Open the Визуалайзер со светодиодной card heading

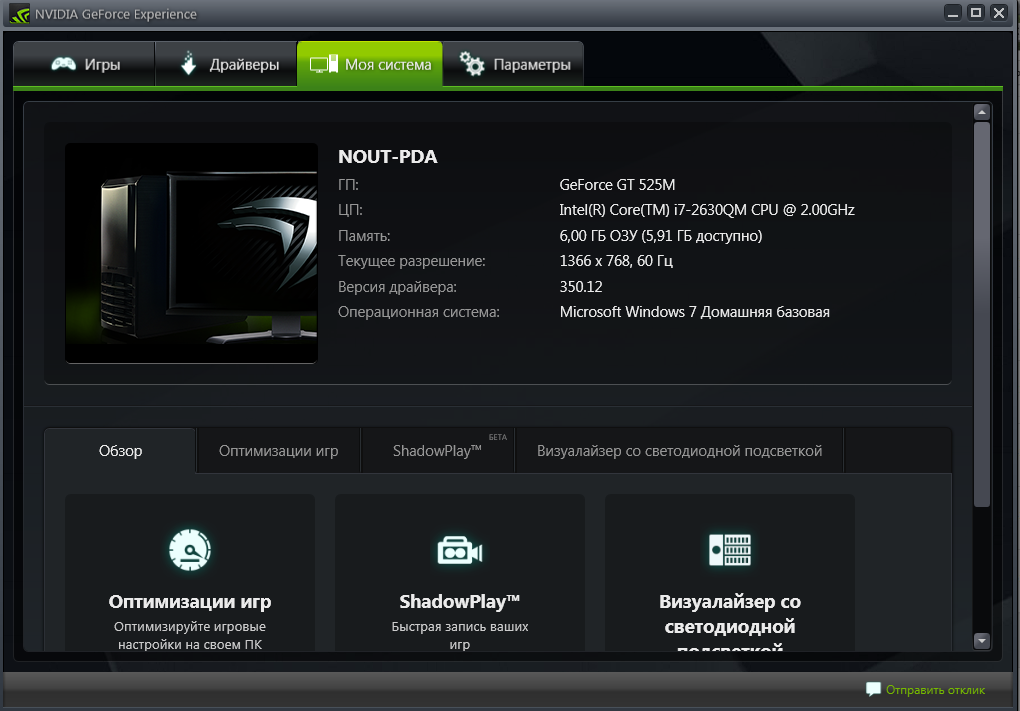pos(730,624)
